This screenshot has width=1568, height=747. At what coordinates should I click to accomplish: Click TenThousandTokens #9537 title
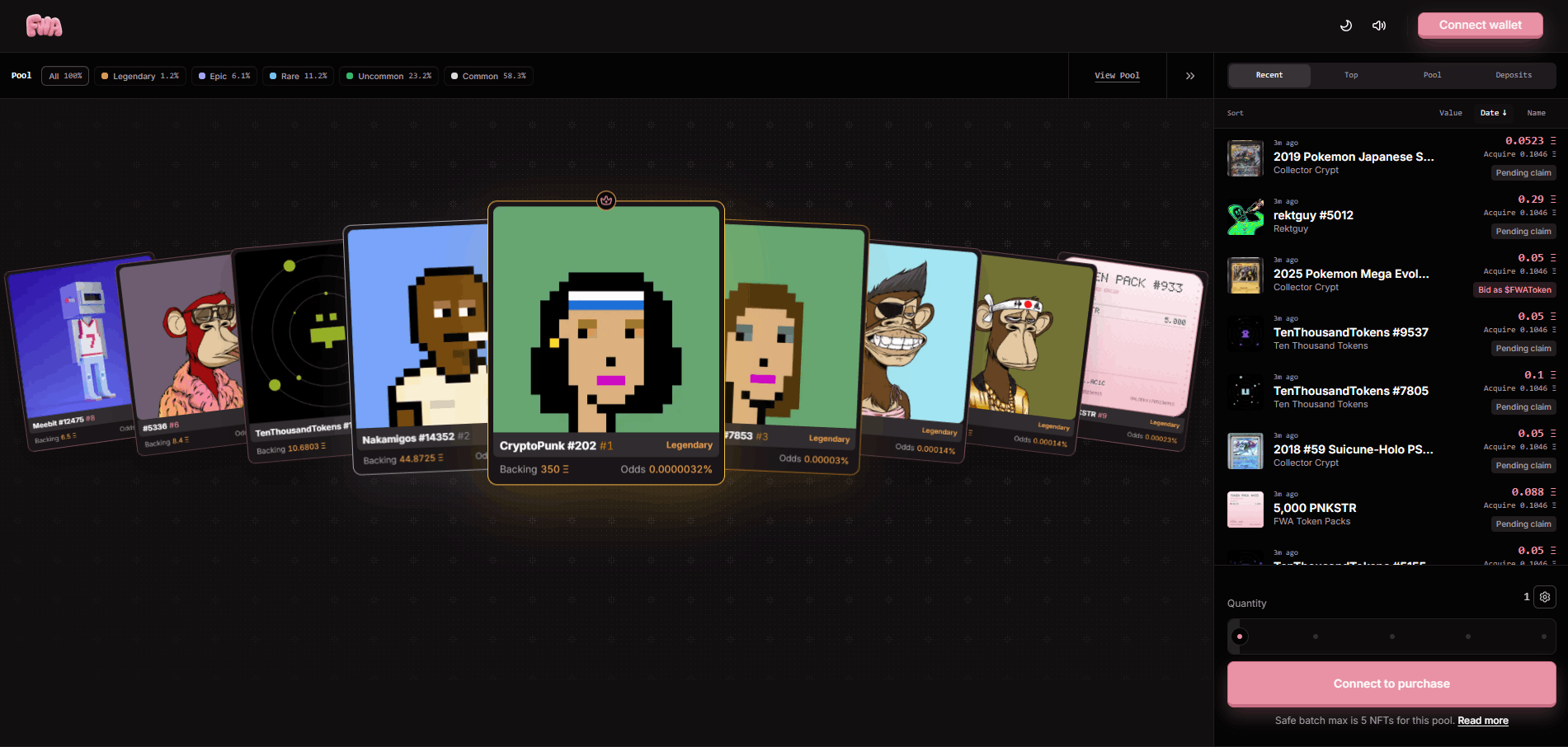1351,332
